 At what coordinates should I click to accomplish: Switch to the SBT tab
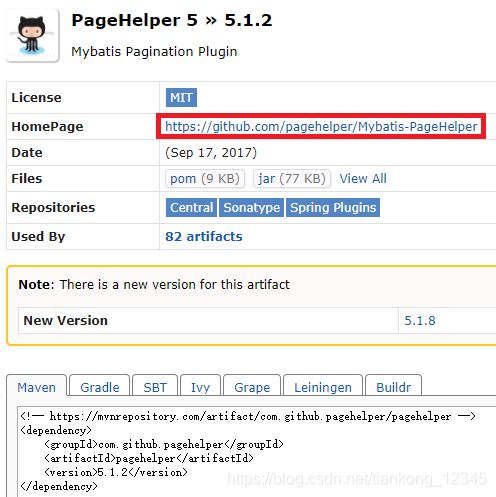[x=155, y=387]
